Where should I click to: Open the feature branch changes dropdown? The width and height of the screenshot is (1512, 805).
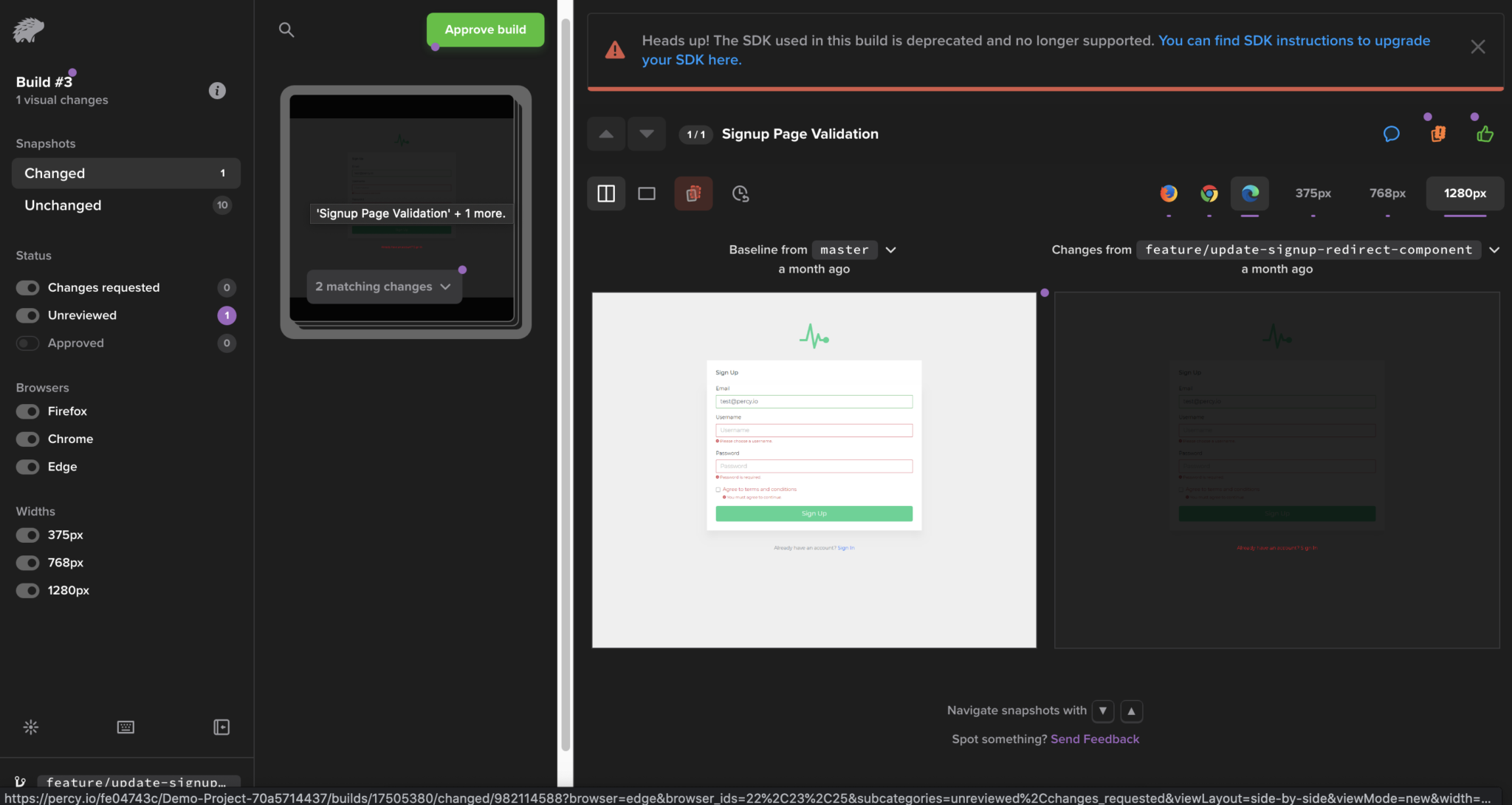(x=1494, y=250)
